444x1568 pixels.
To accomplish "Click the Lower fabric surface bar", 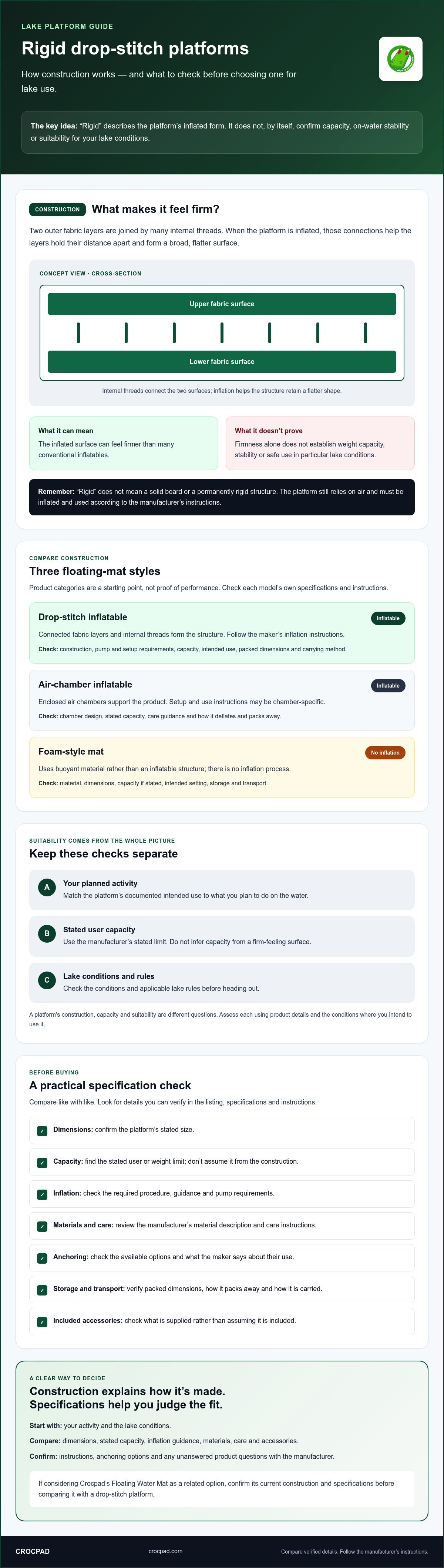I will click(222, 362).
